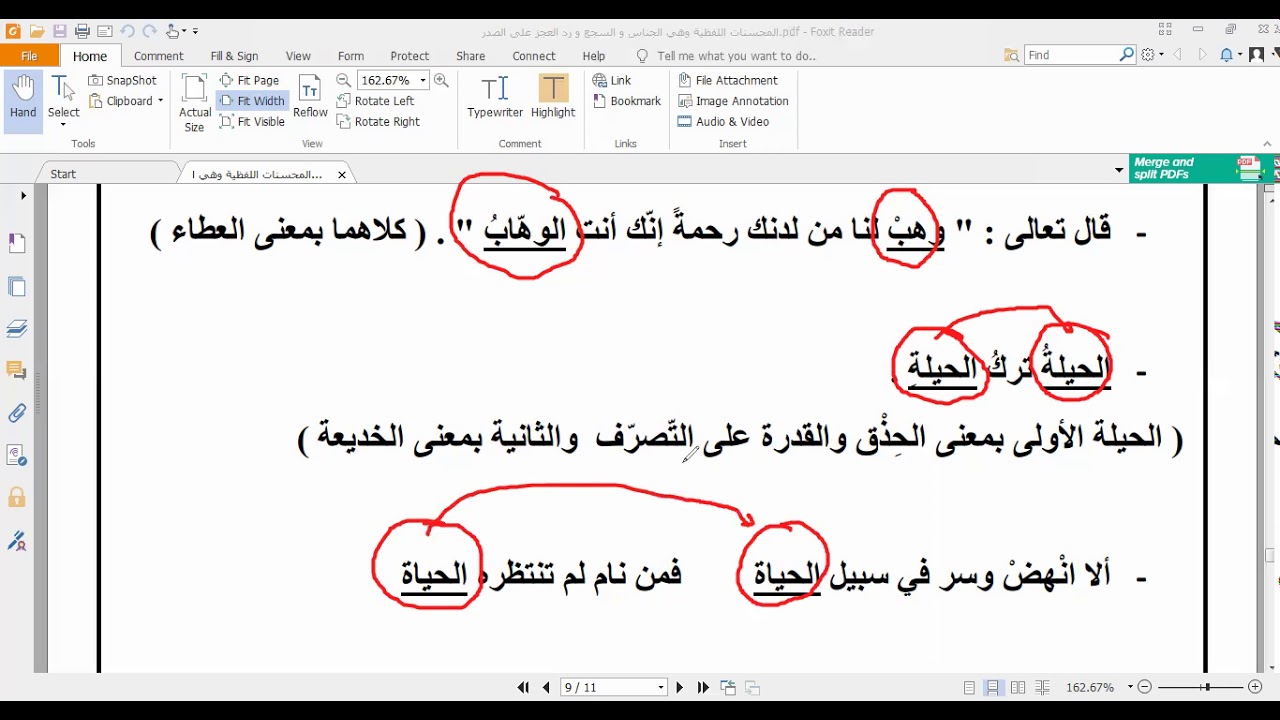Redo the last action
Screen dimensions: 1280x720
coord(150,31)
